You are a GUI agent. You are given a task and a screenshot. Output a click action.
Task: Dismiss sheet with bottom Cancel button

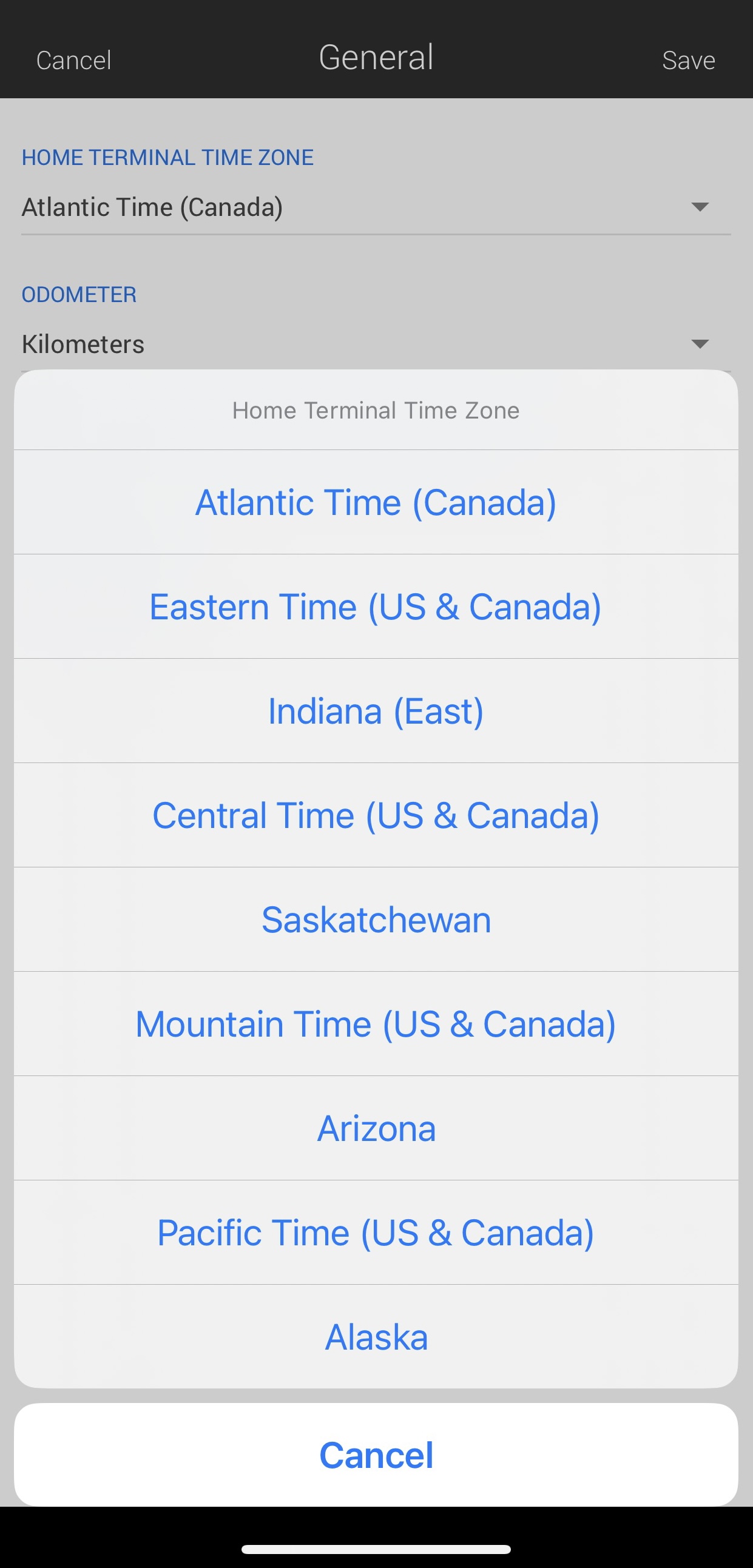coord(376,1455)
